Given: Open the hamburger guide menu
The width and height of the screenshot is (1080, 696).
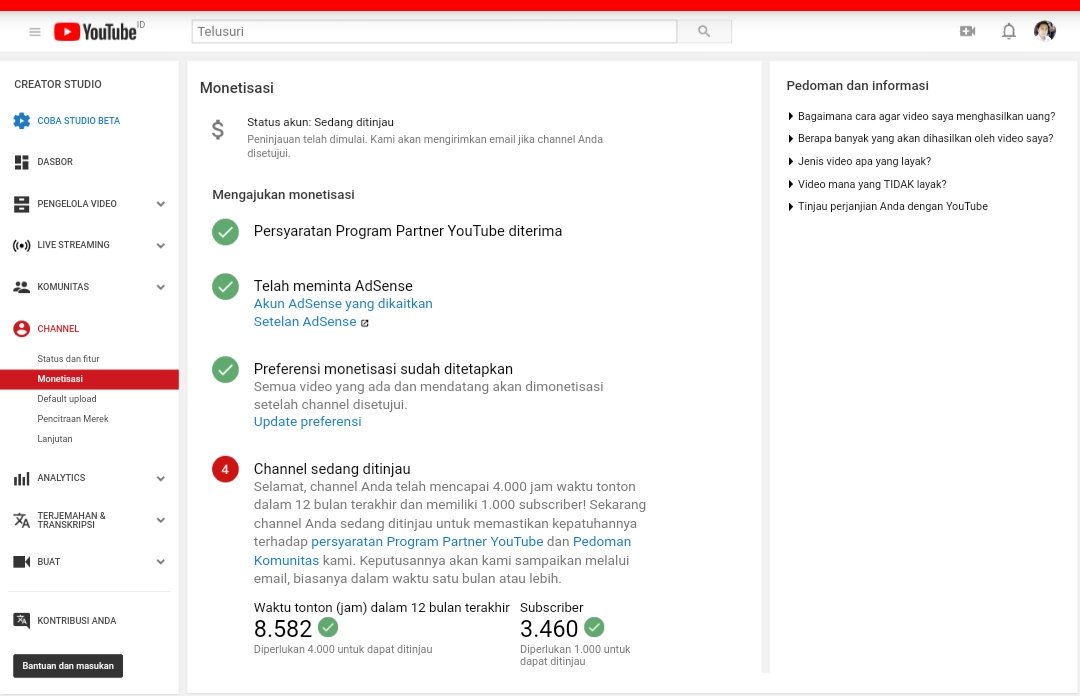Looking at the screenshot, I should coord(34,32).
